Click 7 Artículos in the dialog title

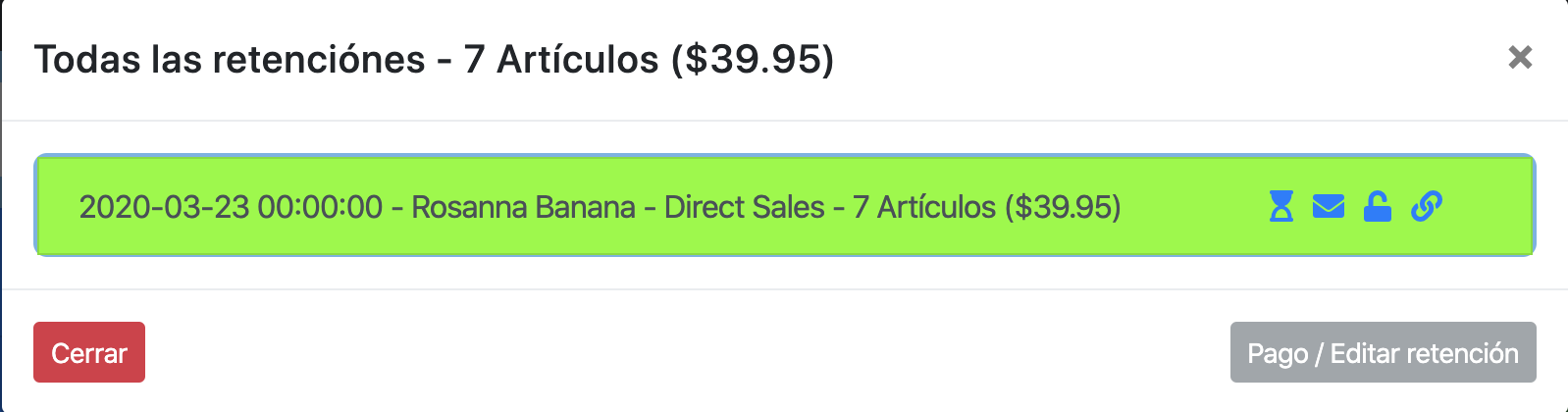point(561,60)
